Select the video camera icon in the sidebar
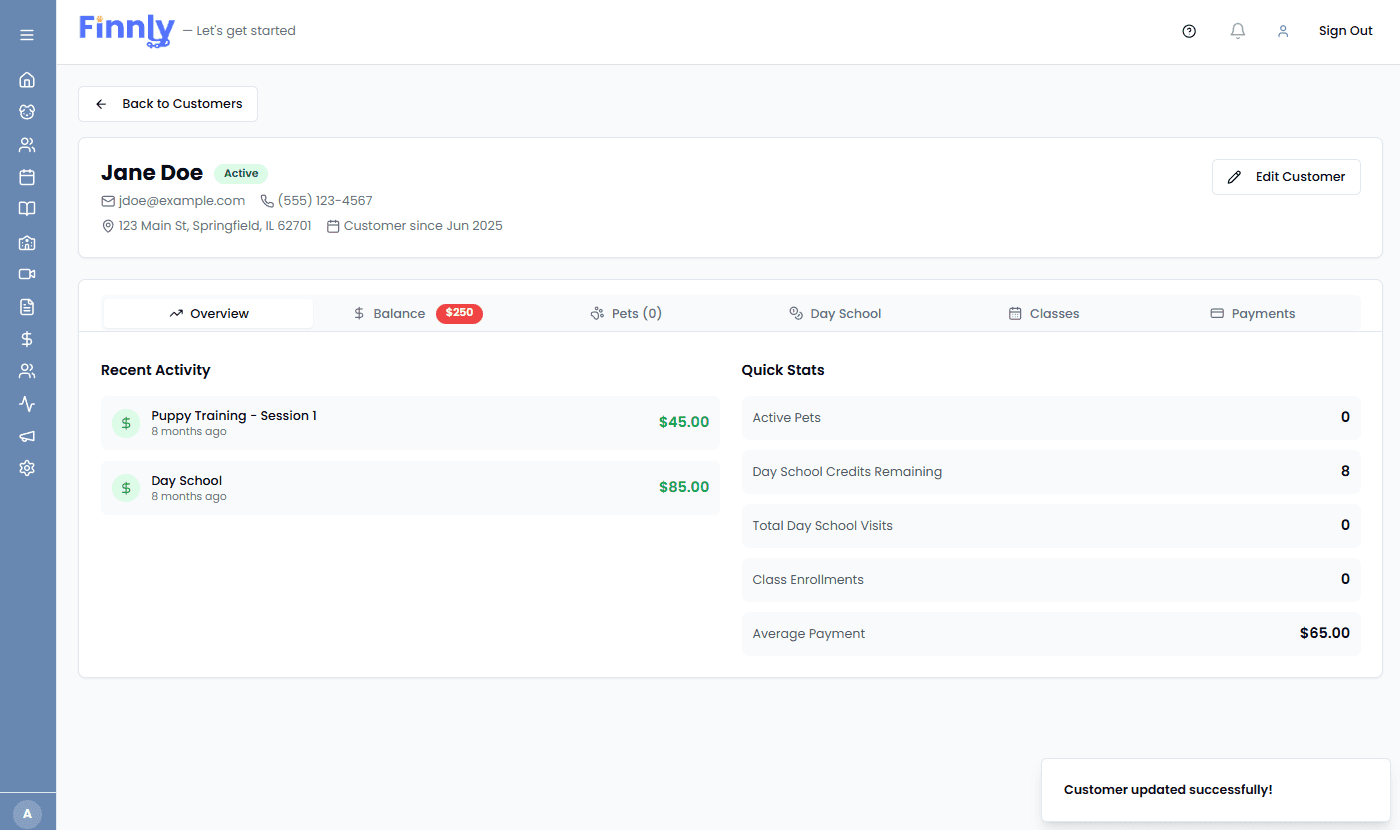 (x=27, y=274)
